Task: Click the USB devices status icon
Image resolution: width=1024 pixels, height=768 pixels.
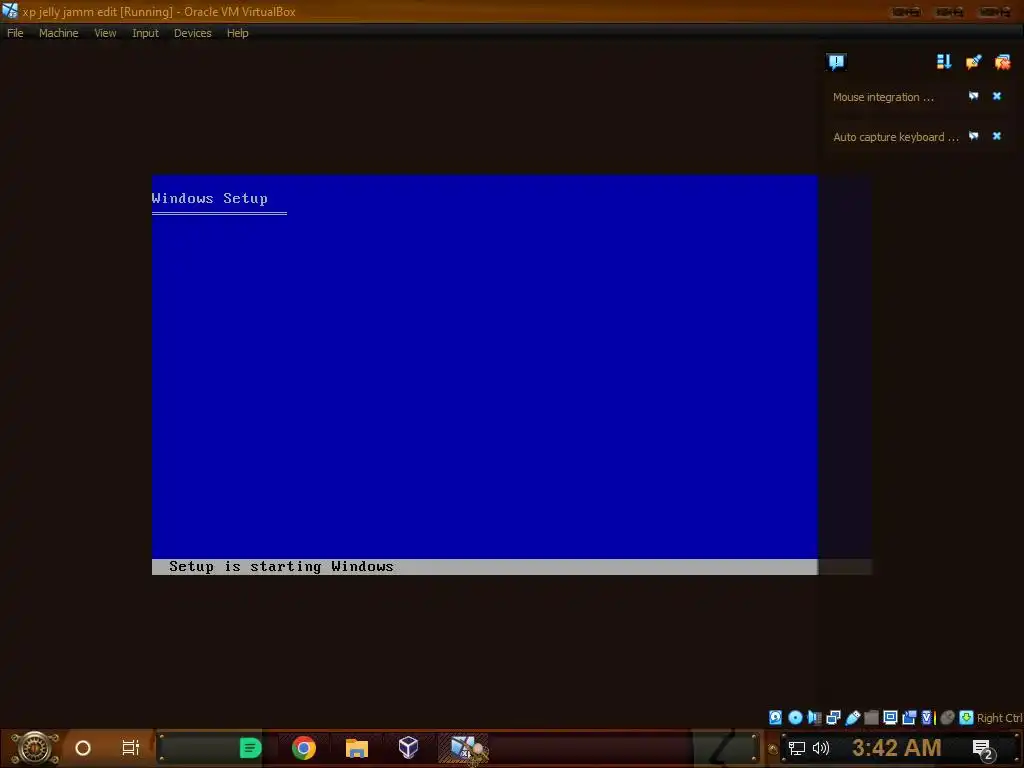Action: 853,718
